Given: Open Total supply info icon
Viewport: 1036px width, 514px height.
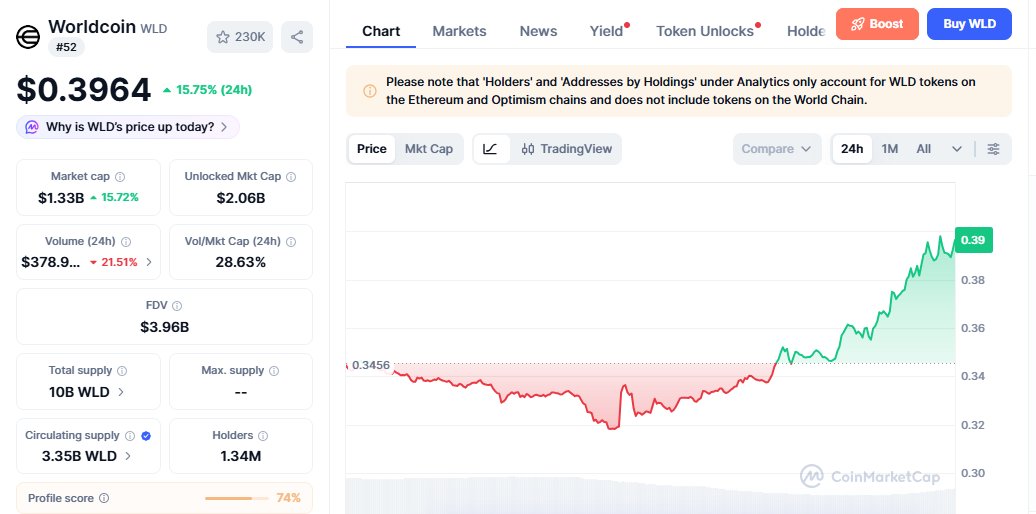Looking at the screenshot, I should click(x=122, y=371).
